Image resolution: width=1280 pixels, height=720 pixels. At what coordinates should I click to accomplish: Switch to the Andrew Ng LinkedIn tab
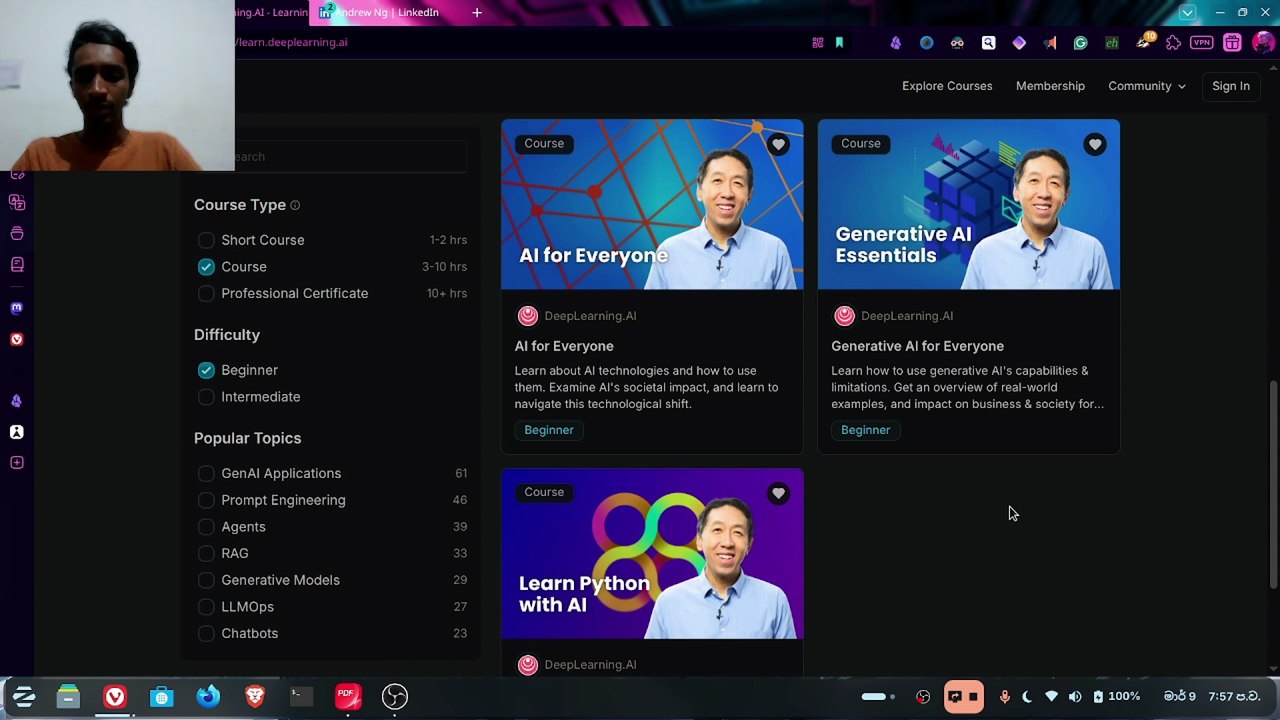[385, 13]
